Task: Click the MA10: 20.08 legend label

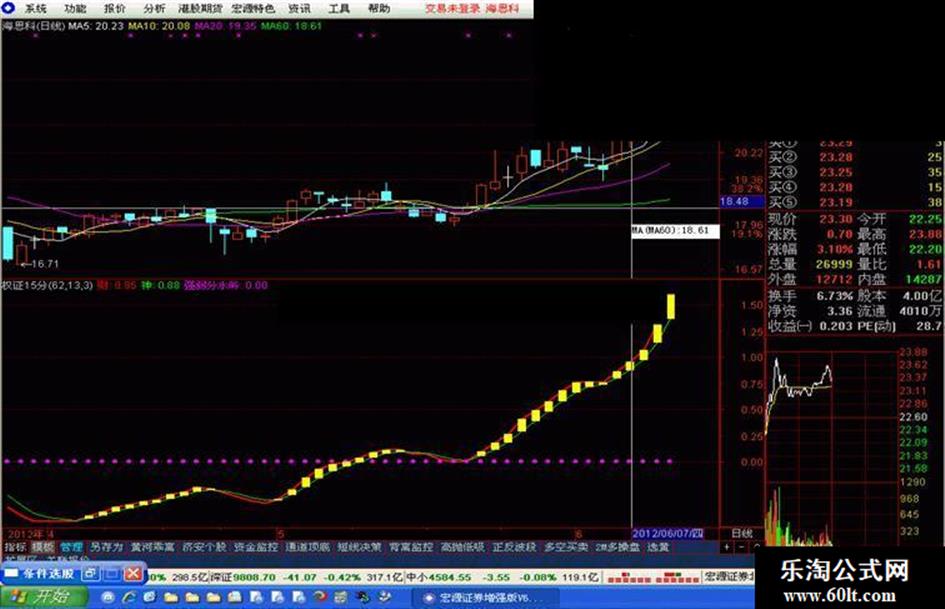Action: click(x=159, y=26)
